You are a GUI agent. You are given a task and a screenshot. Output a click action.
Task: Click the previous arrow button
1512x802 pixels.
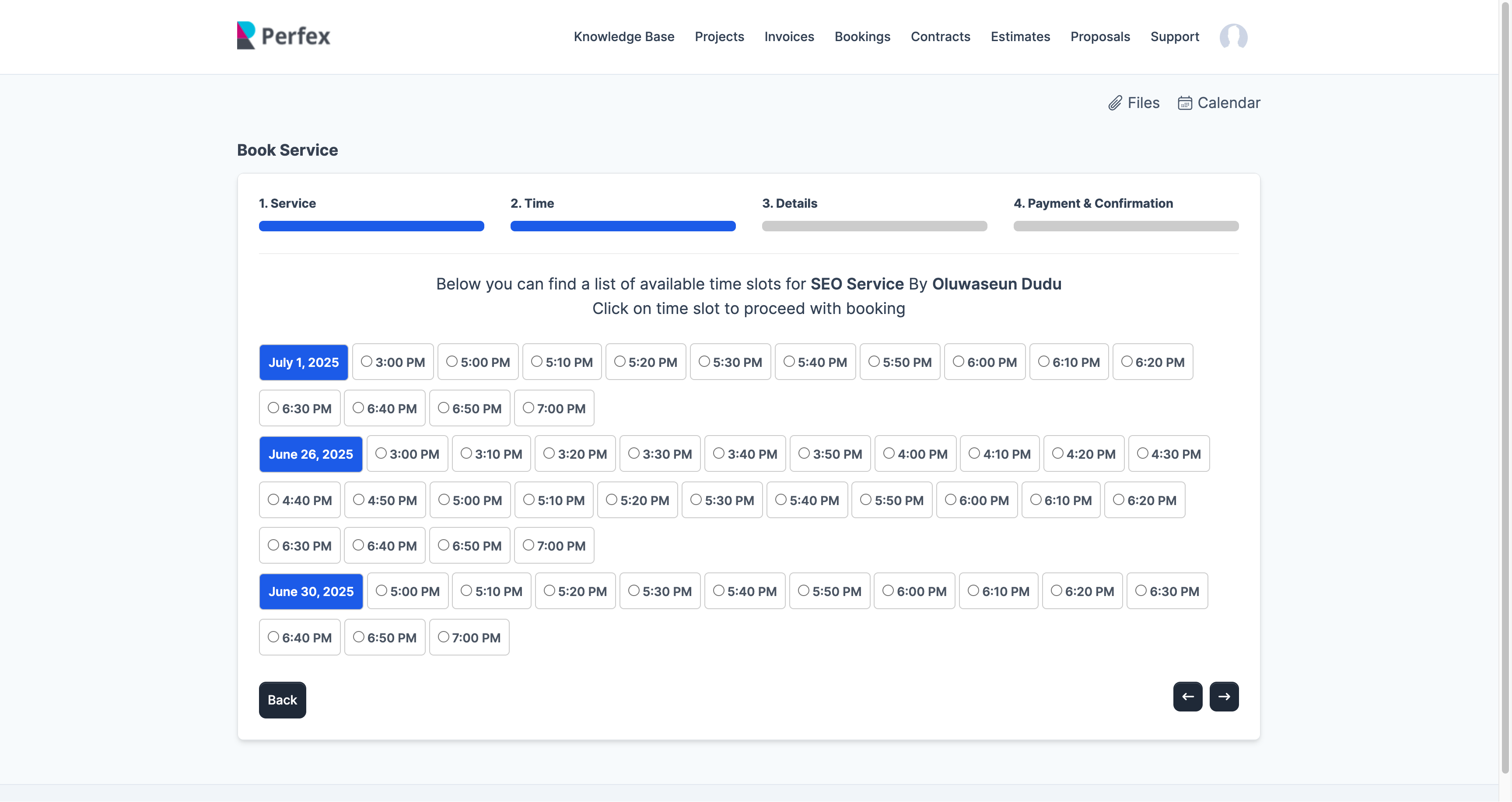point(1187,697)
